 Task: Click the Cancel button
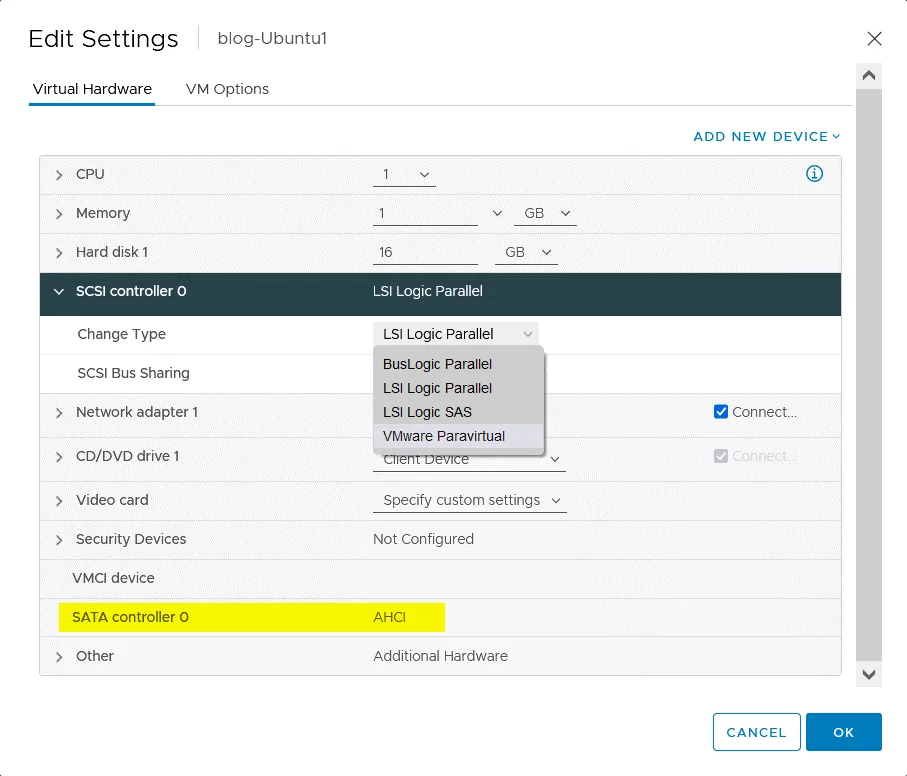pos(756,732)
